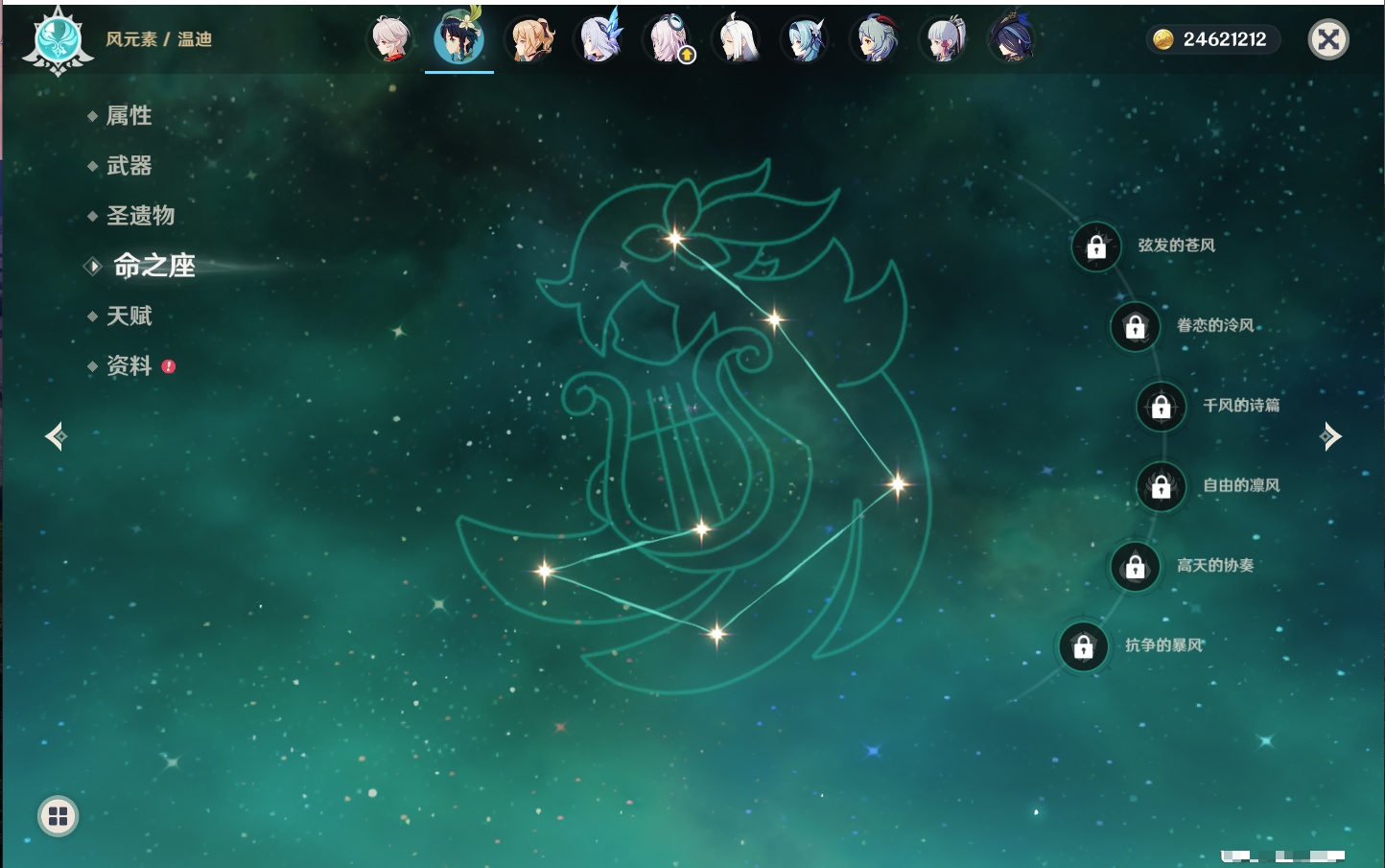
Task: Pick the dark-hat character portrait
Action: coord(1012,40)
